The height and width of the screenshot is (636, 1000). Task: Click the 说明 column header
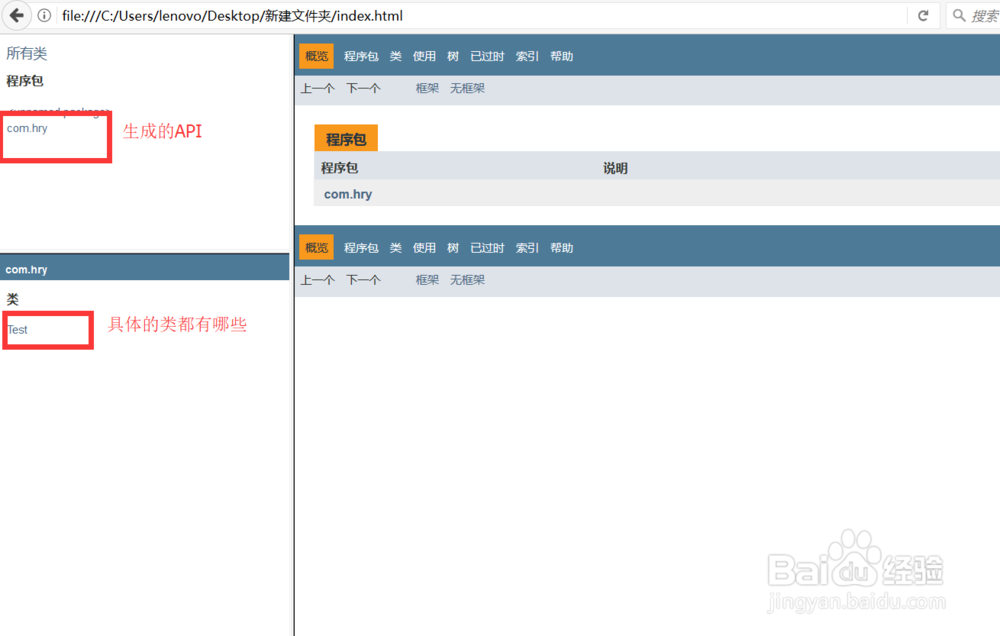(615, 168)
